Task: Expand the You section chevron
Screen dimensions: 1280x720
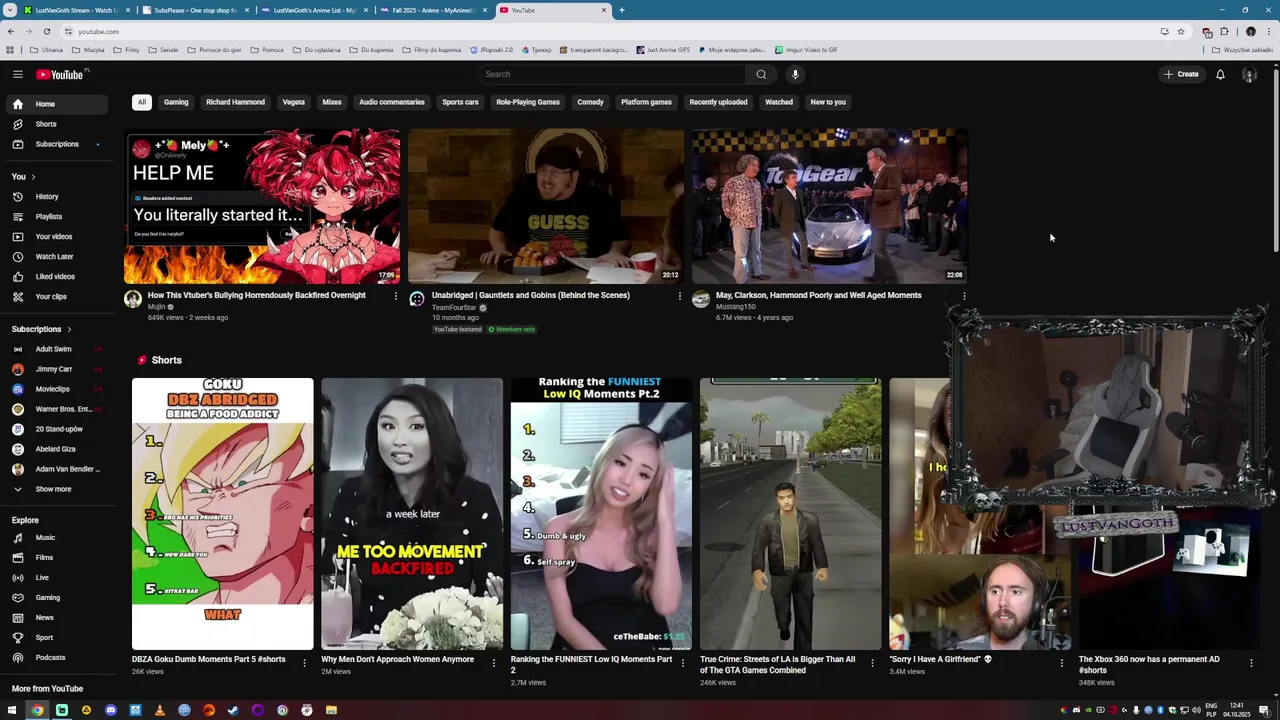Action: [x=33, y=177]
